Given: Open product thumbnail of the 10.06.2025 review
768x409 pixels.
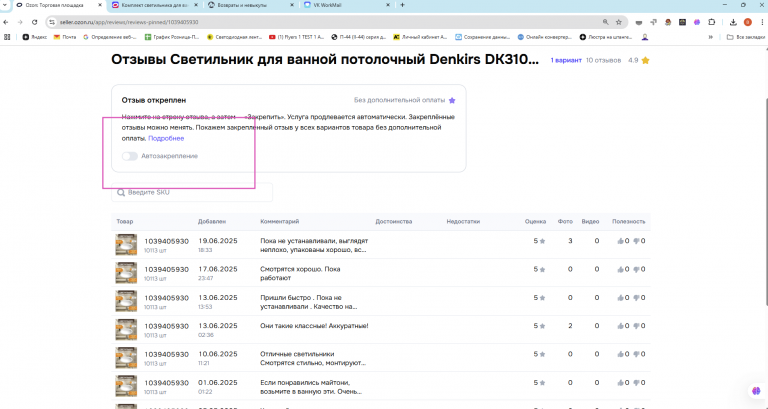Looking at the screenshot, I should point(126,358).
